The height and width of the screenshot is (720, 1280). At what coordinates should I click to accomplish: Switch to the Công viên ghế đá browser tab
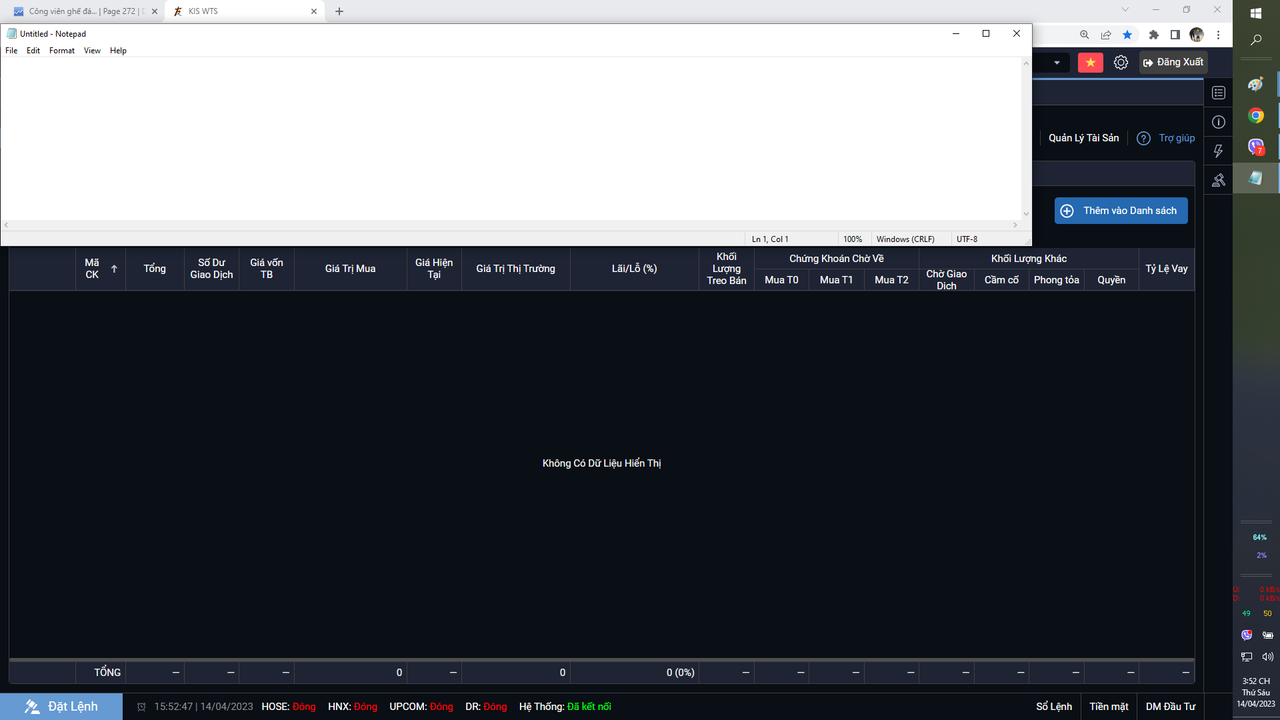[85, 11]
